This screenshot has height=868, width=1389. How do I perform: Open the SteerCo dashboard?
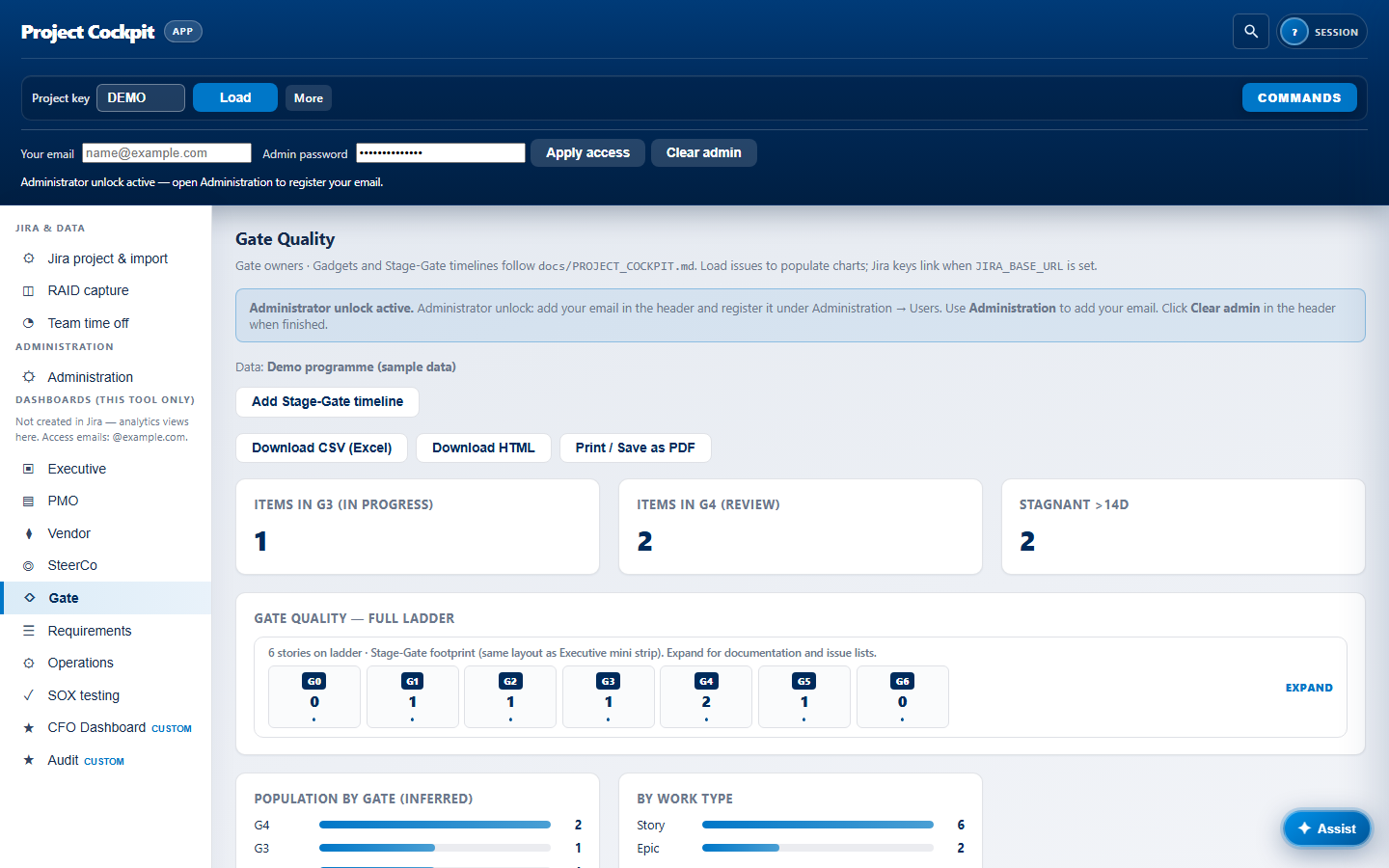106,565
